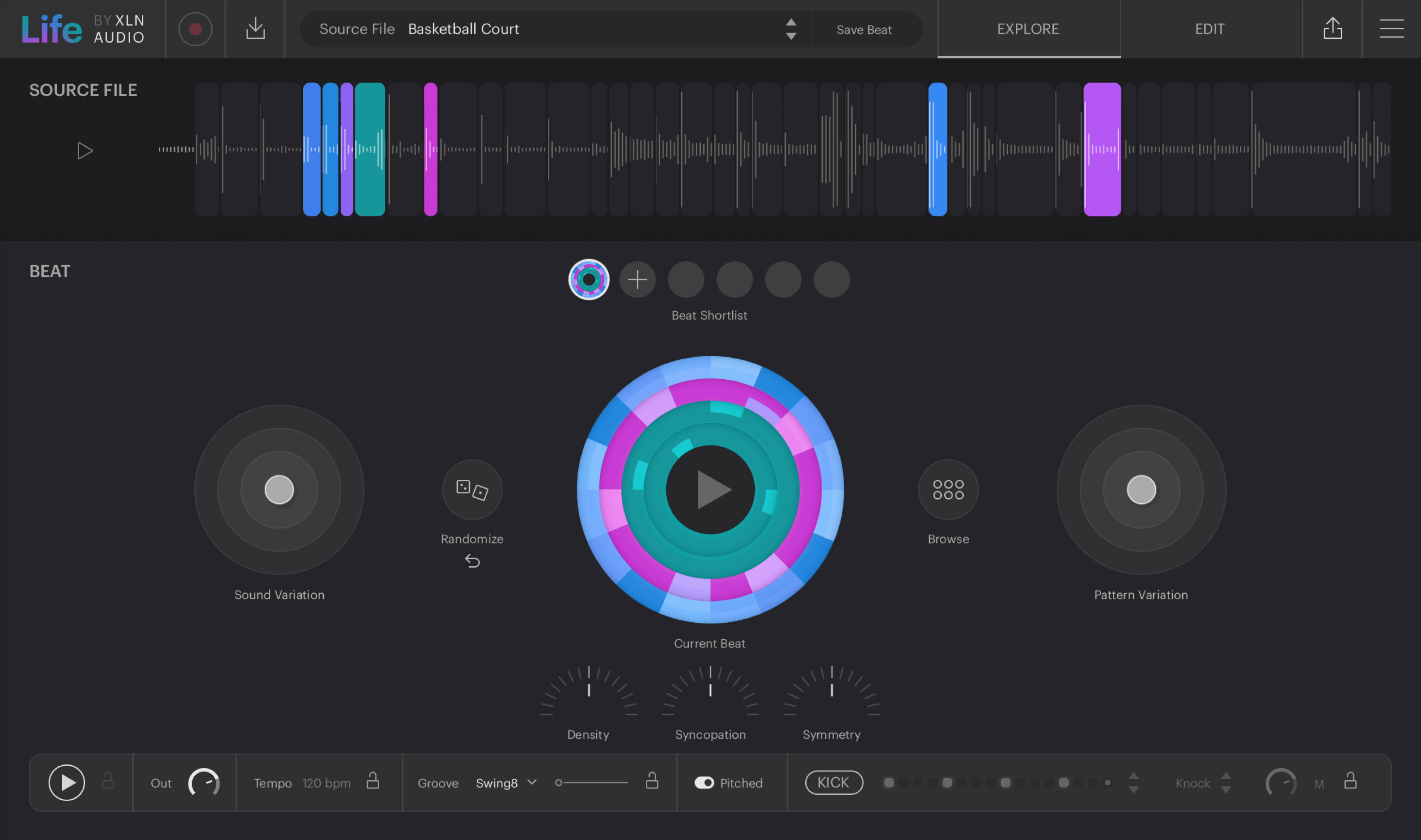This screenshot has width=1421, height=840.
Task: Select the first saved shortlist beat
Action: point(588,279)
